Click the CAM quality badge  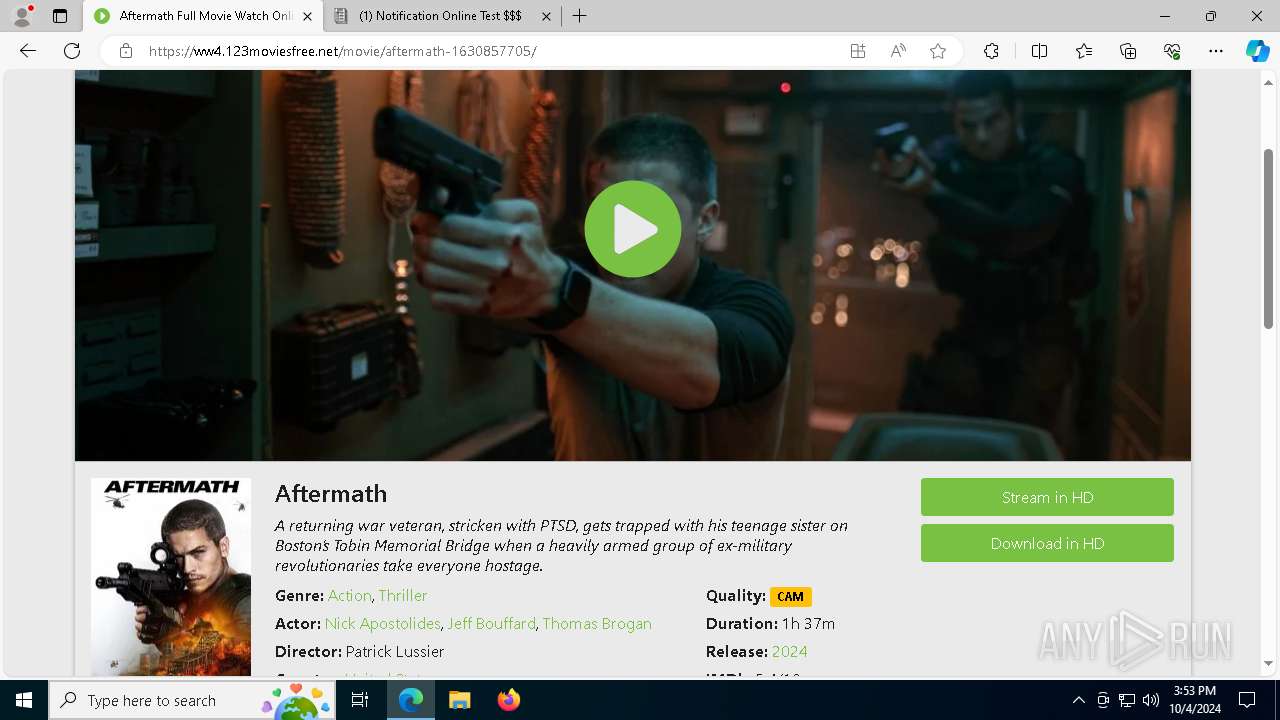coord(790,596)
